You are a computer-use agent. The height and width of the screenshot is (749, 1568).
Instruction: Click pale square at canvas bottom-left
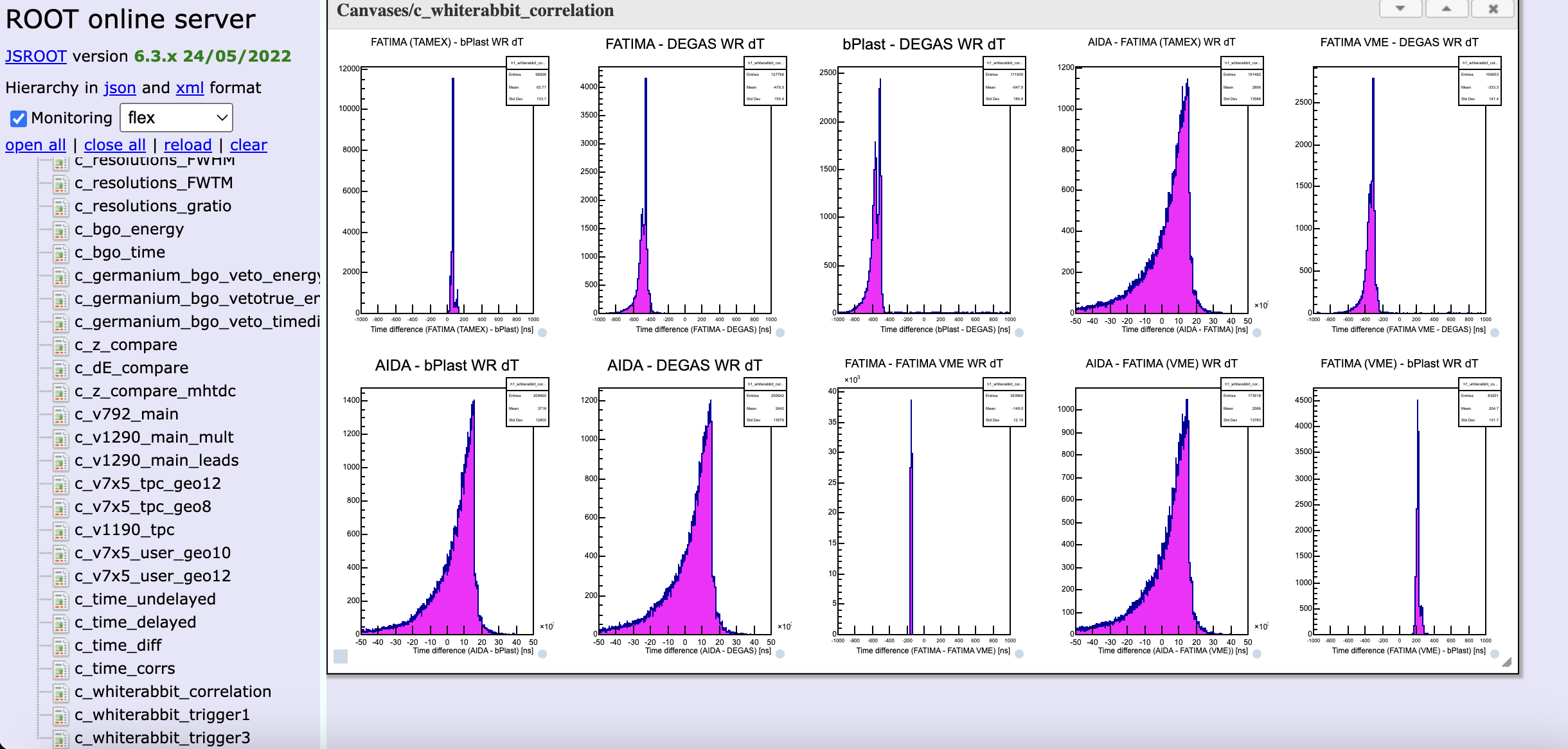point(341,656)
